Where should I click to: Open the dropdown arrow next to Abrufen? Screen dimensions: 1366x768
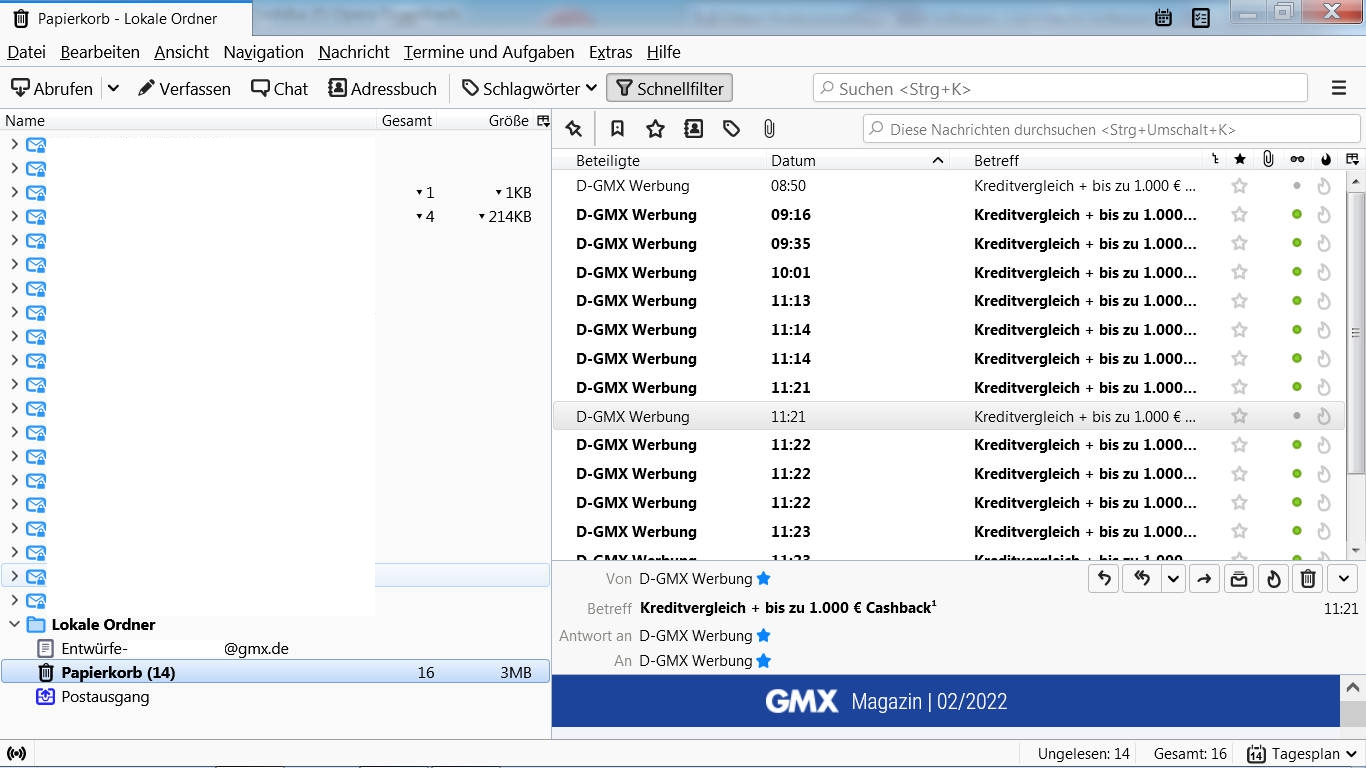coord(113,88)
